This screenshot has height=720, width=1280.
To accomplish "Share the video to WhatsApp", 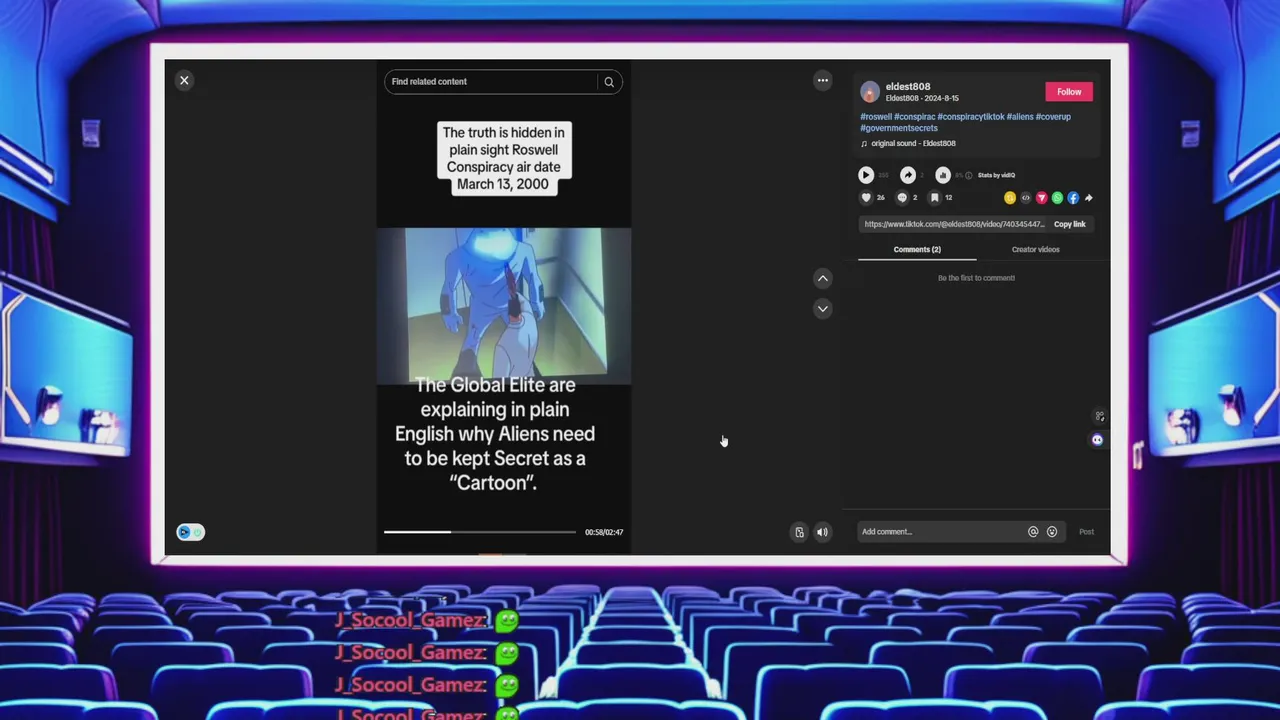I will [1058, 198].
